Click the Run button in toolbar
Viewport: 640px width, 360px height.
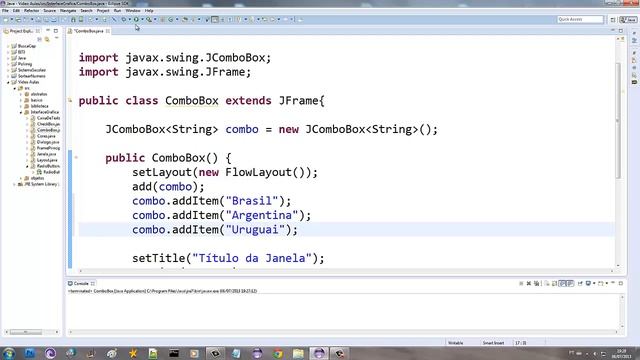click(x=136, y=19)
